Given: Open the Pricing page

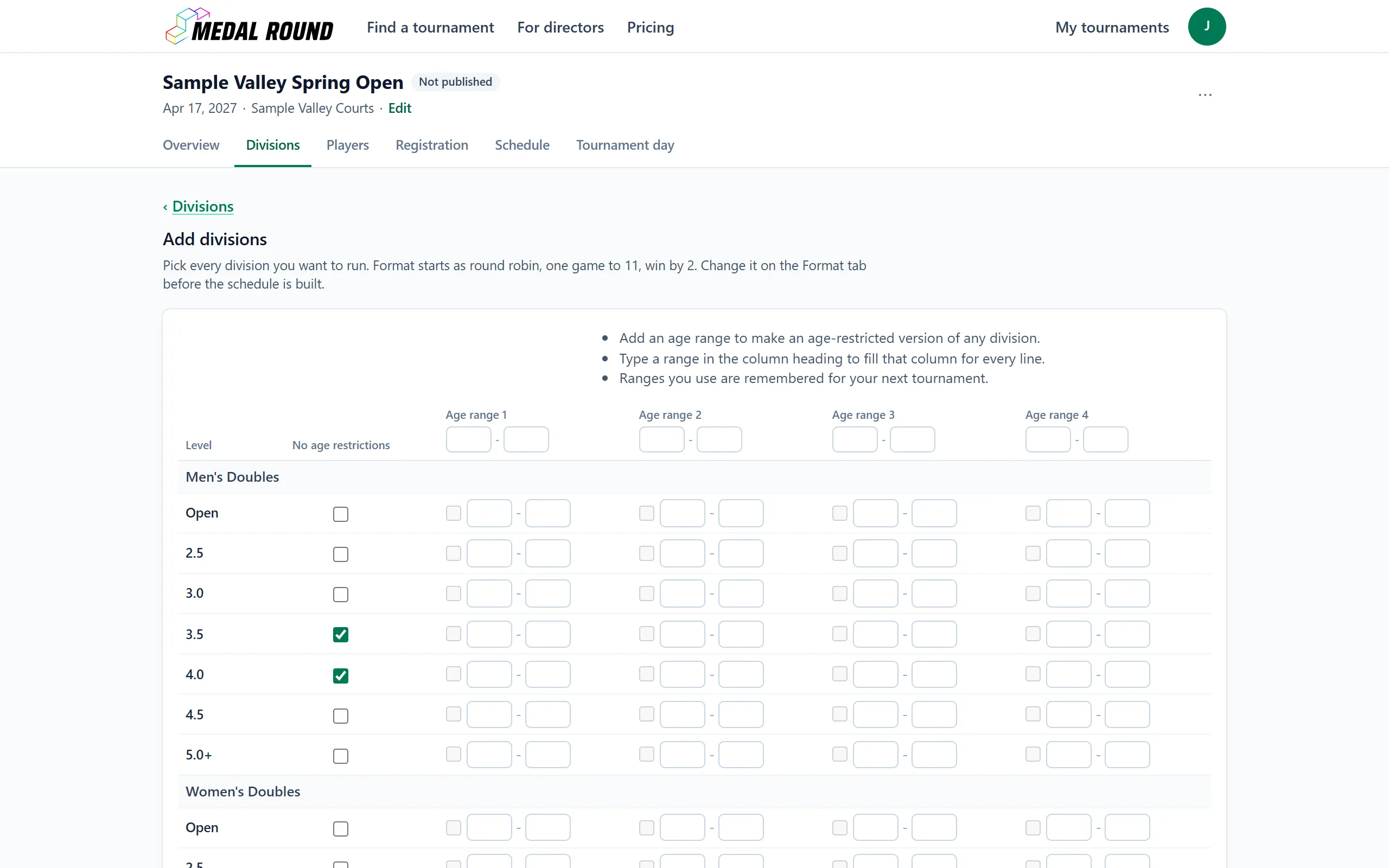Looking at the screenshot, I should point(651,27).
